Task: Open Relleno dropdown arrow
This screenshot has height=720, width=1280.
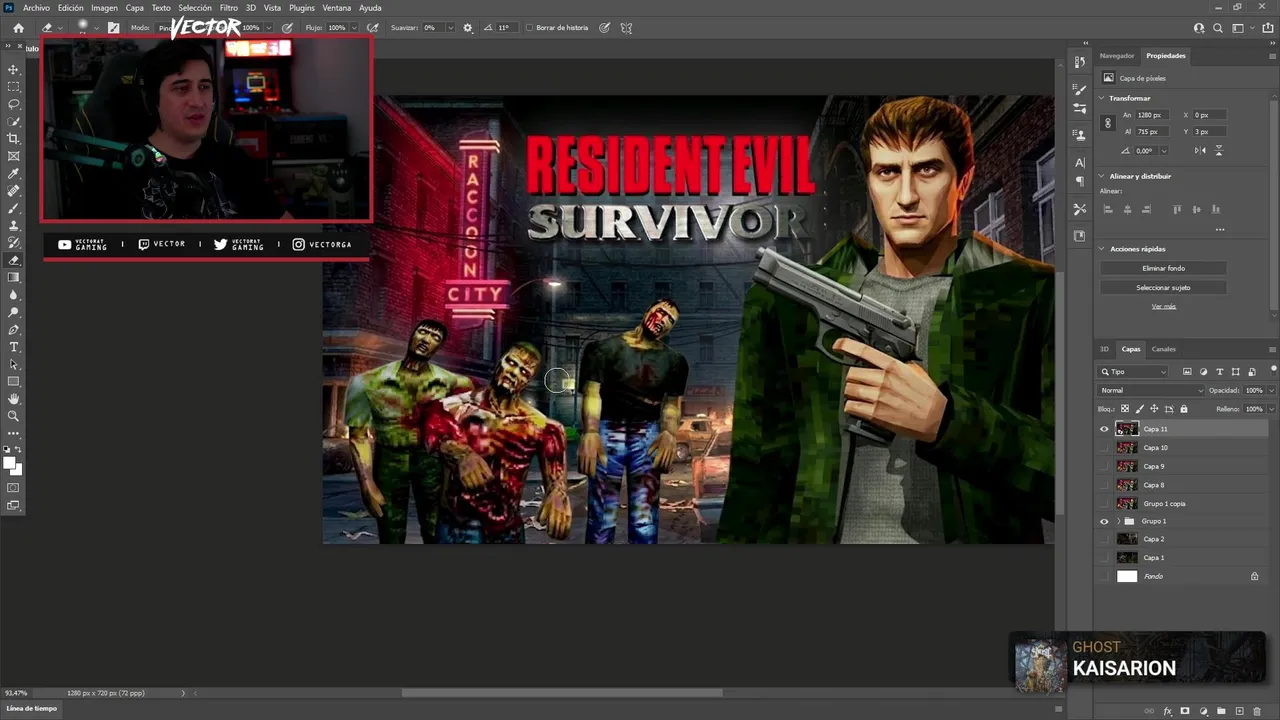Action: pyautogui.click(x=1271, y=409)
